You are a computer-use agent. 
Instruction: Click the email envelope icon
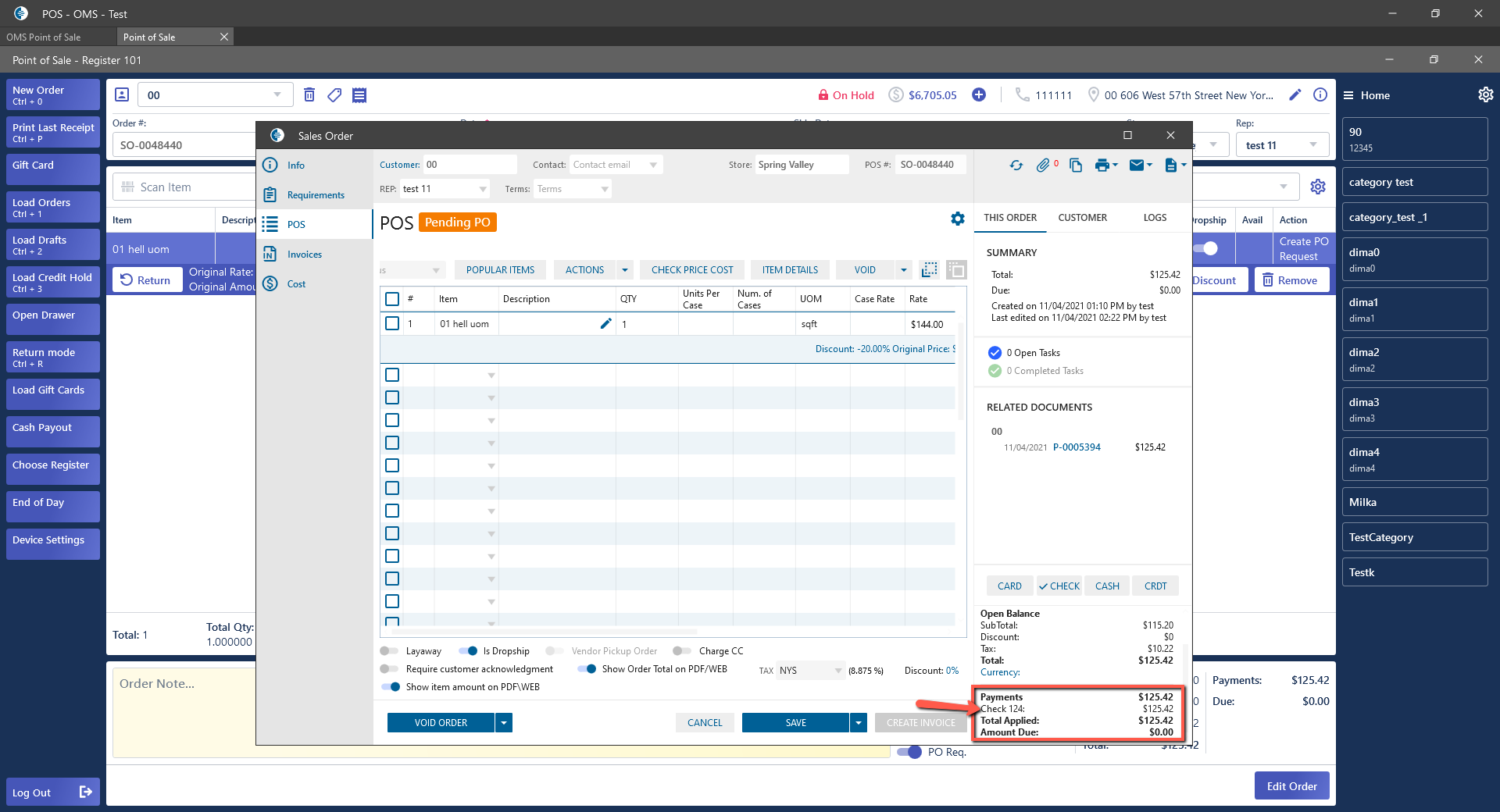click(1137, 166)
